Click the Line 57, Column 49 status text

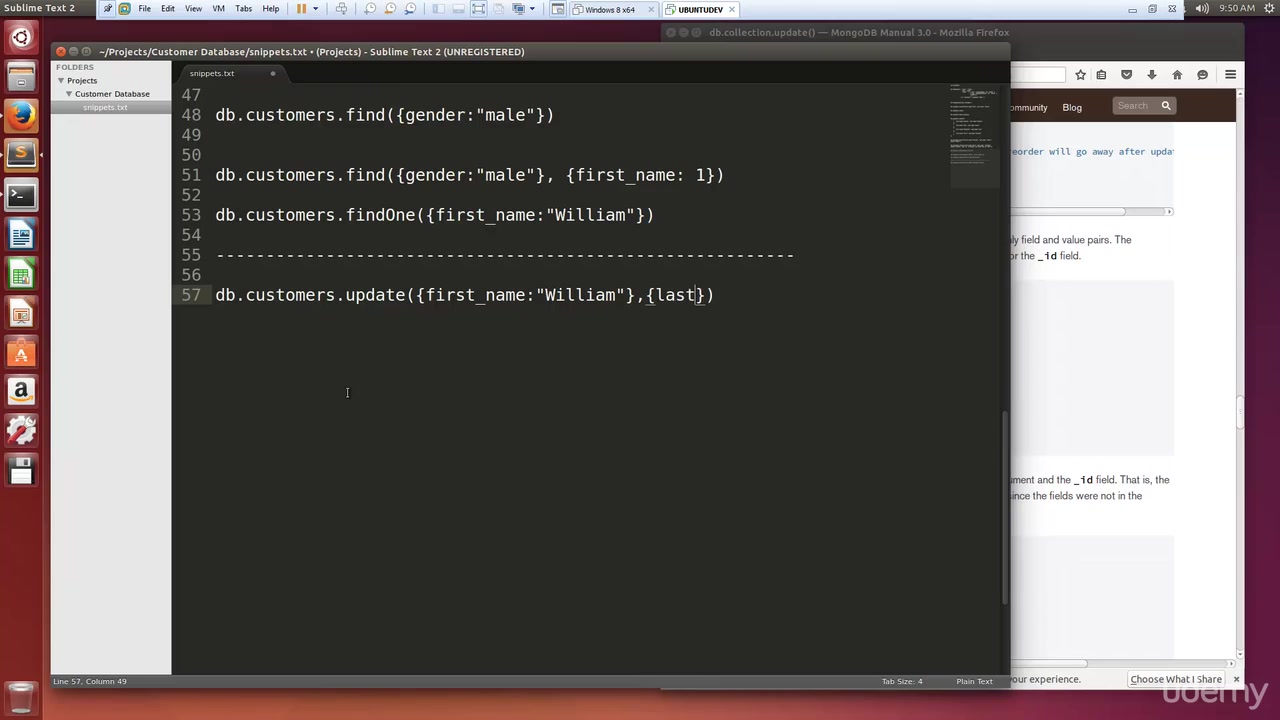click(x=90, y=681)
